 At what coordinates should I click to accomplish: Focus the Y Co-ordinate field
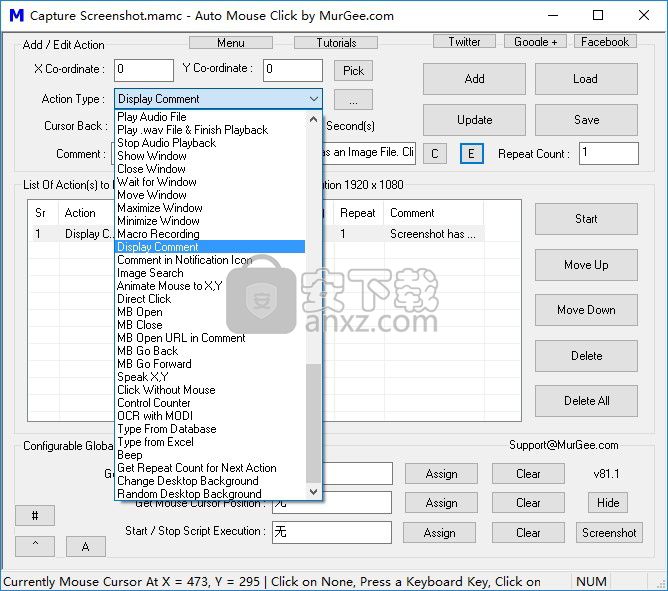click(293, 70)
